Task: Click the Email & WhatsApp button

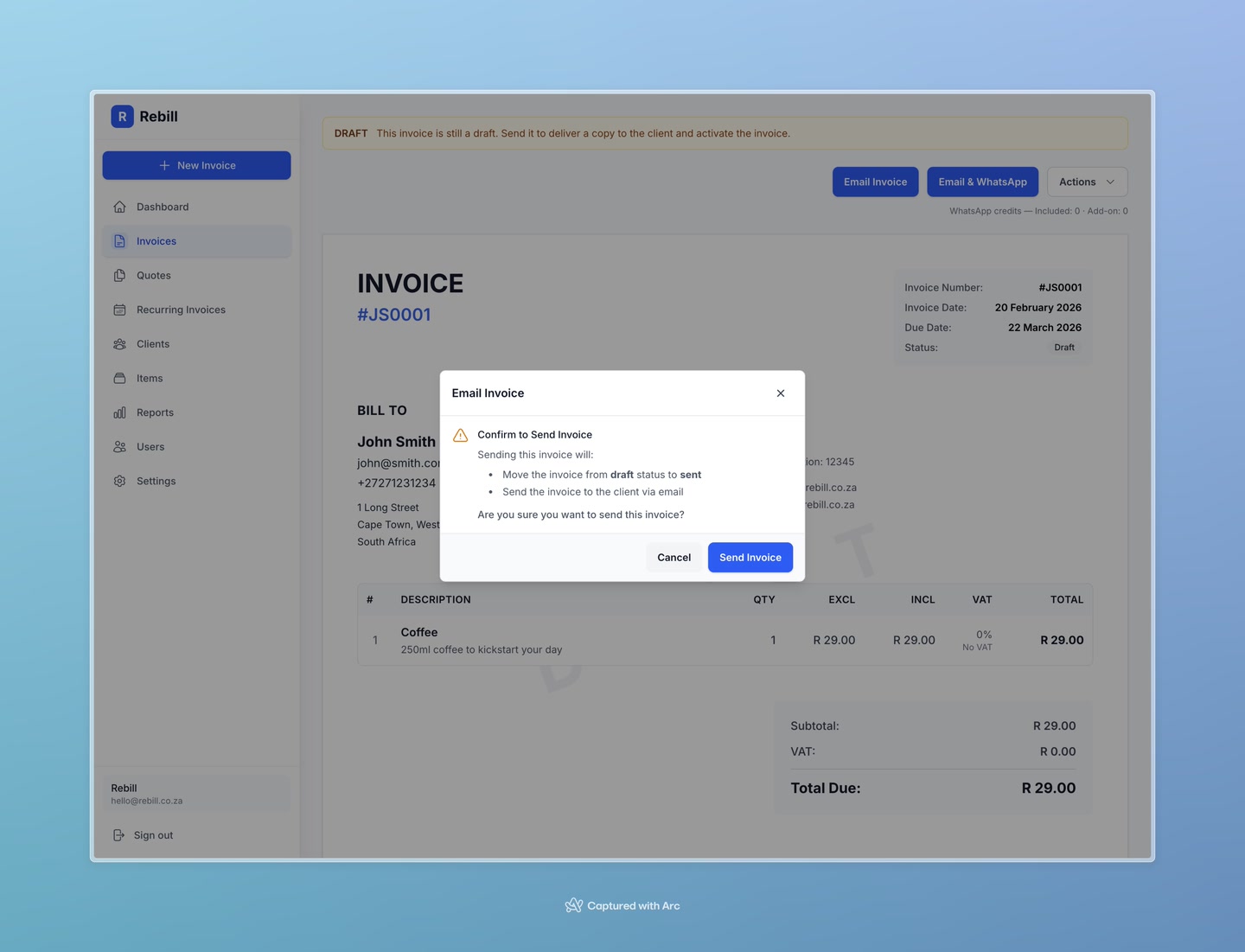Action: (982, 182)
